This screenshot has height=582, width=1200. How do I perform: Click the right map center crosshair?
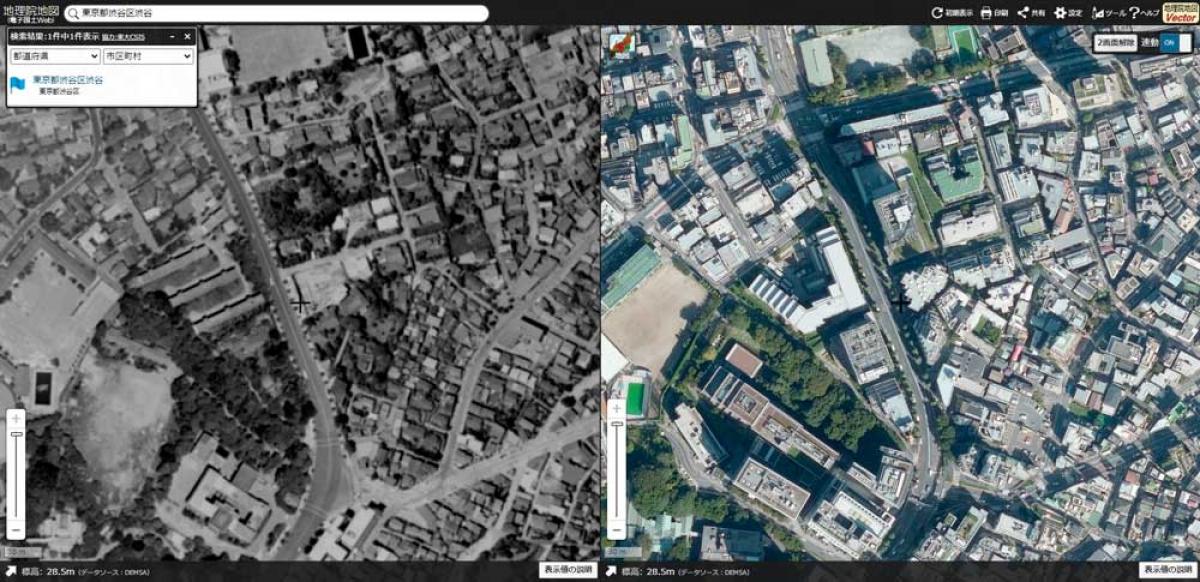point(901,301)
